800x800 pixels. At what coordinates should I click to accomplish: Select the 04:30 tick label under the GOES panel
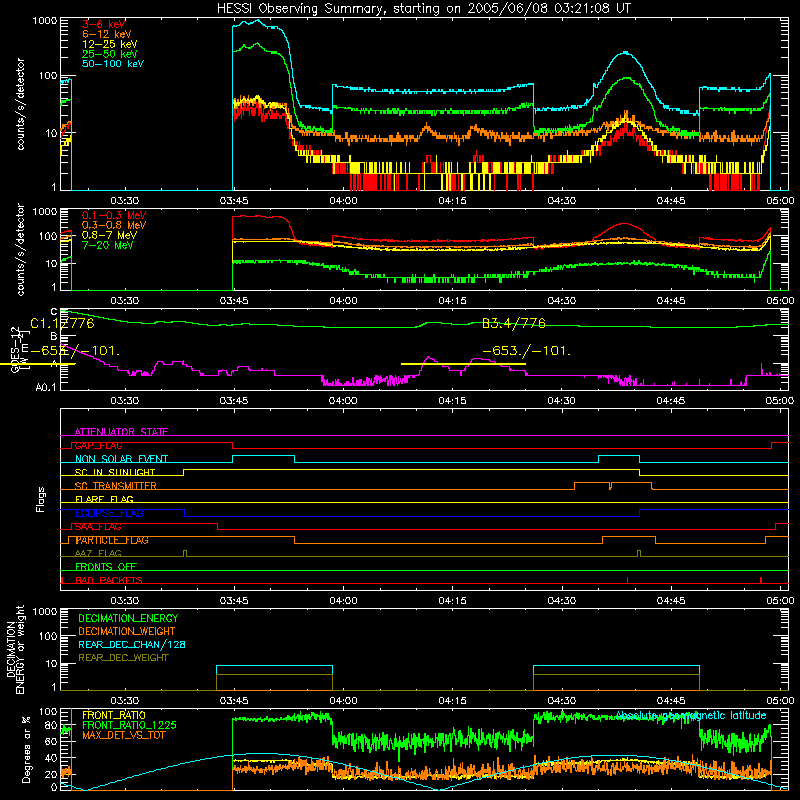pos(561,401)
